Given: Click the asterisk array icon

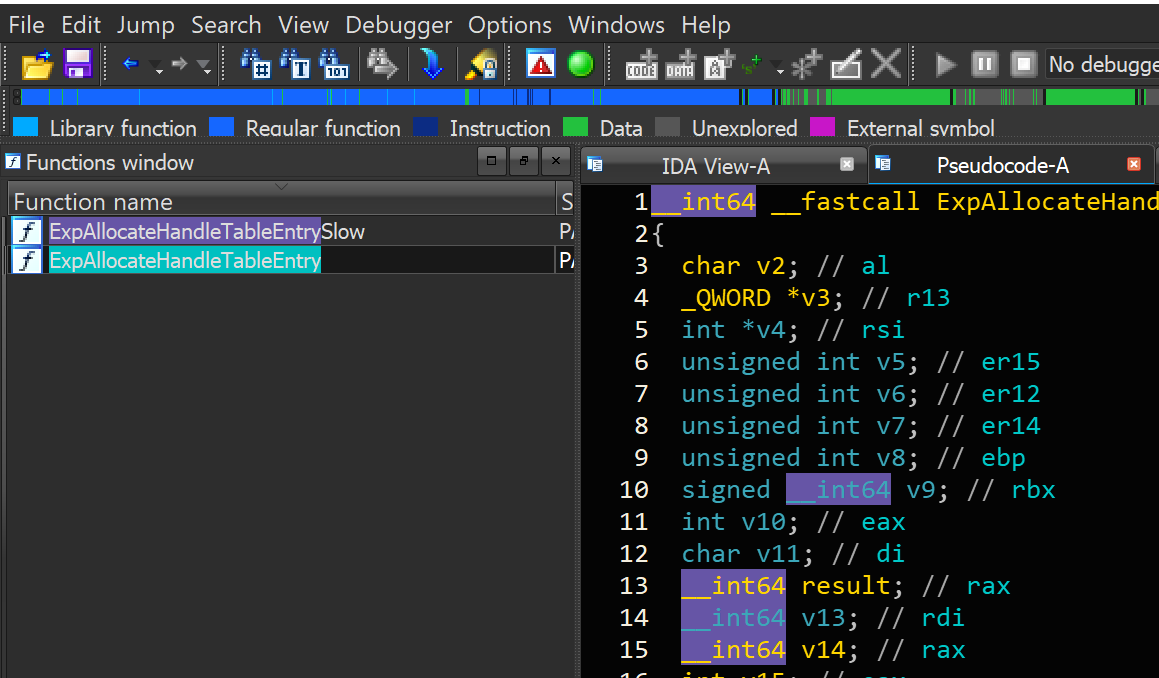Looking at the screenshot, I should [x=806, y=64].
